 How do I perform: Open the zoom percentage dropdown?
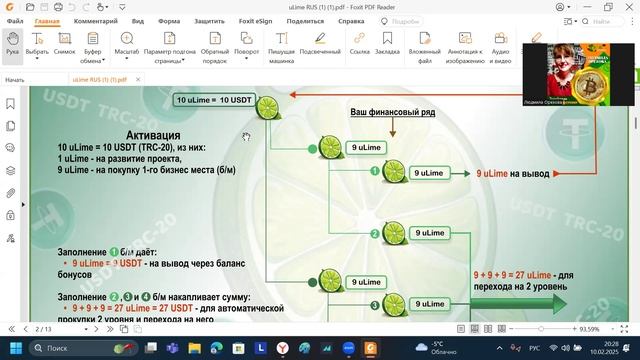point(612,329)
